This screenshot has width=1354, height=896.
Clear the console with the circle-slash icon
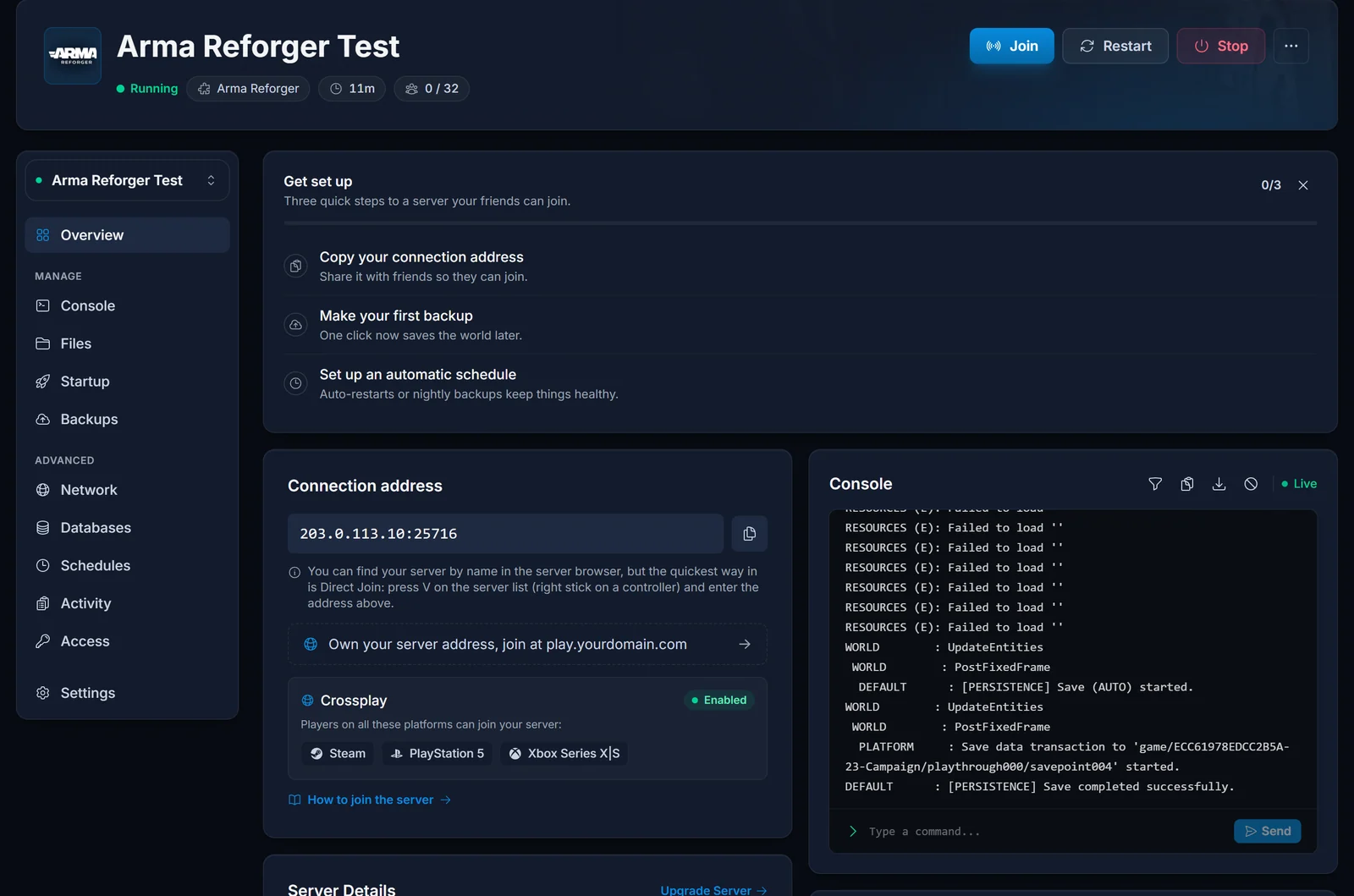pos(1251,484)
